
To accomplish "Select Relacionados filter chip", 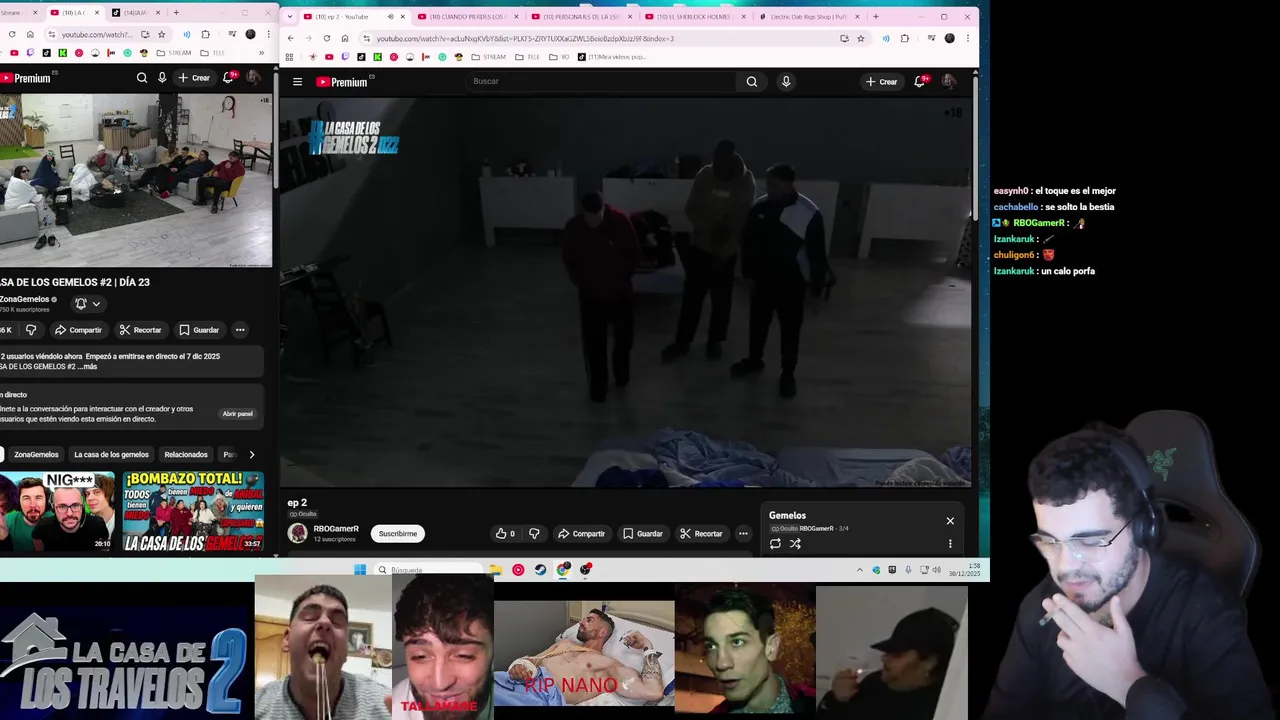I will [186, 455].
